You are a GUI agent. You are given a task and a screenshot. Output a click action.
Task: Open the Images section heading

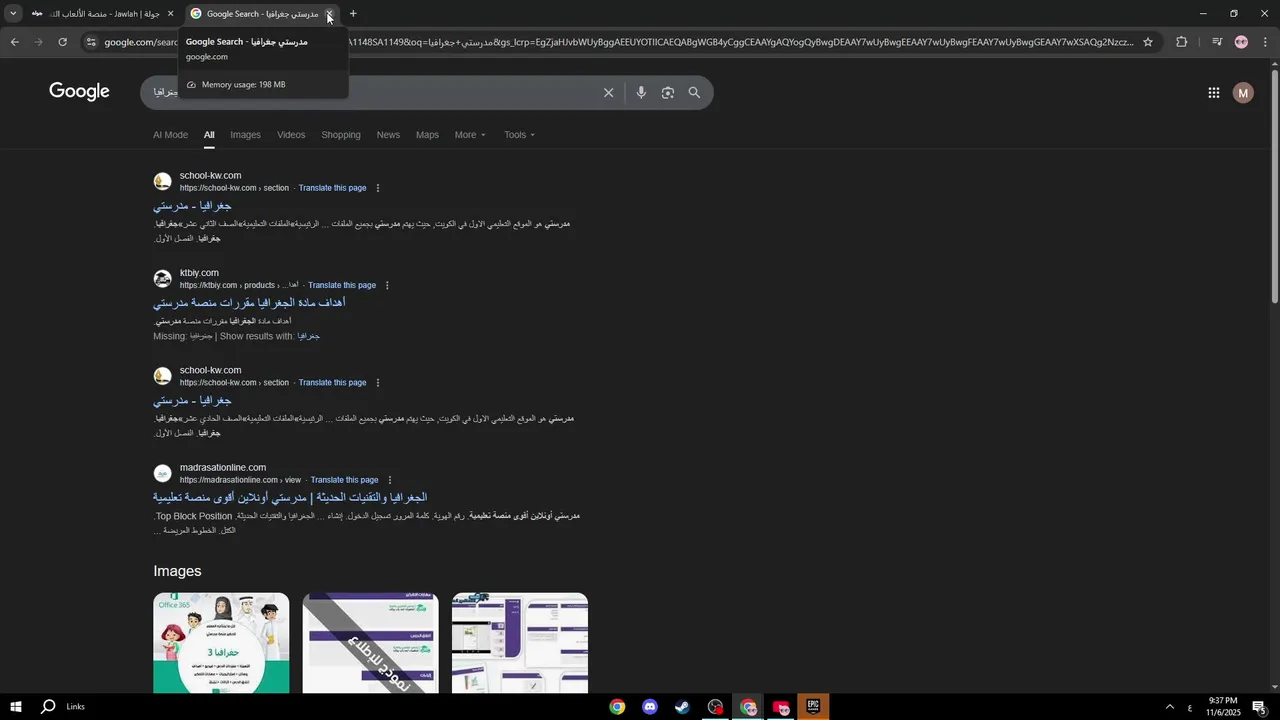tap(177, 571)
